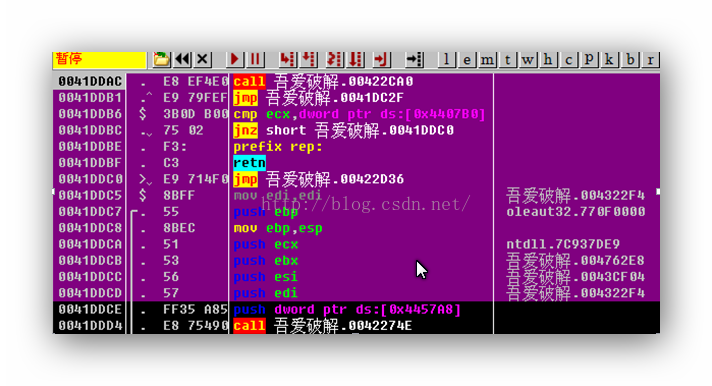The height and width of the screenshot is (386, 712).
Task: Click the Step over icon
Action: [309, 59]
